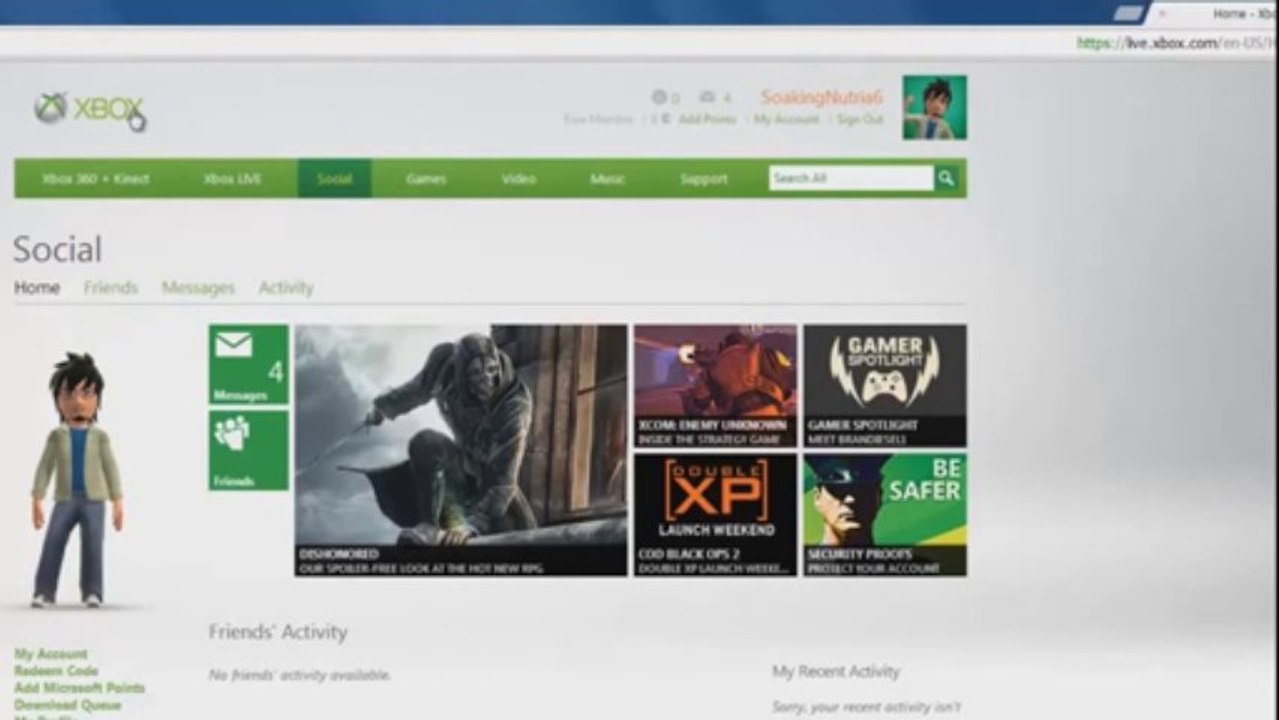The image size is (1279, 720).
Task: Click the Free Member status text
Action: click(599, 119)
